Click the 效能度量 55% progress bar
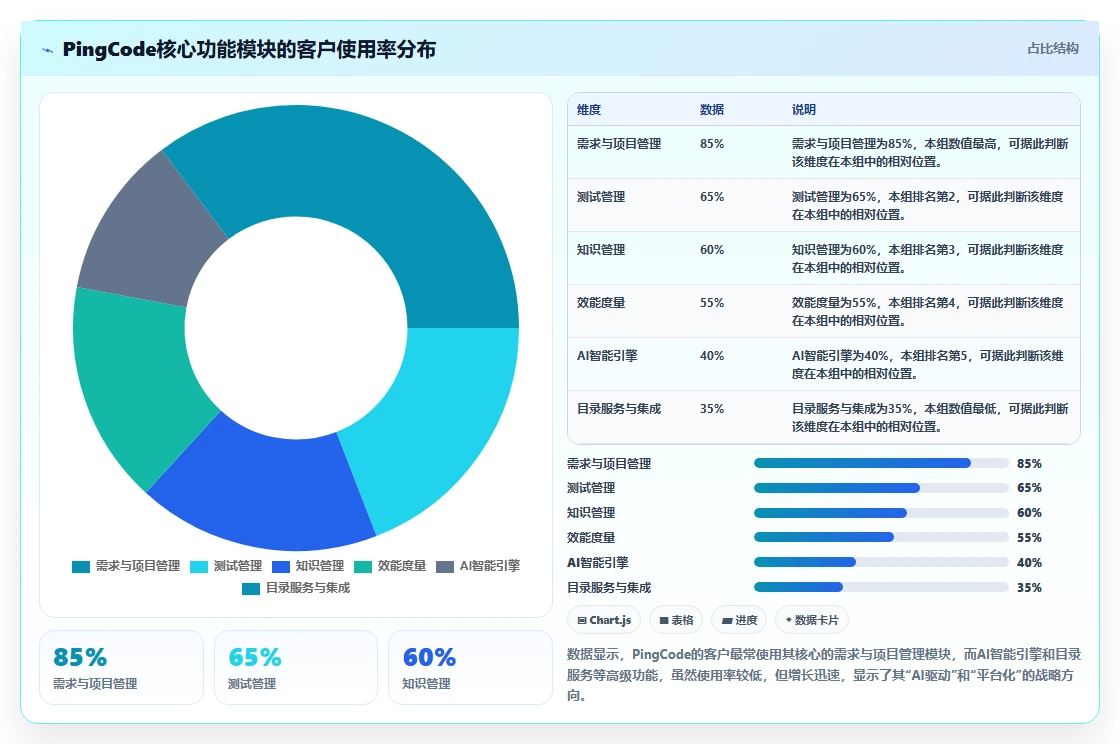Screen dimensions: 1120x744 [881, 538]
